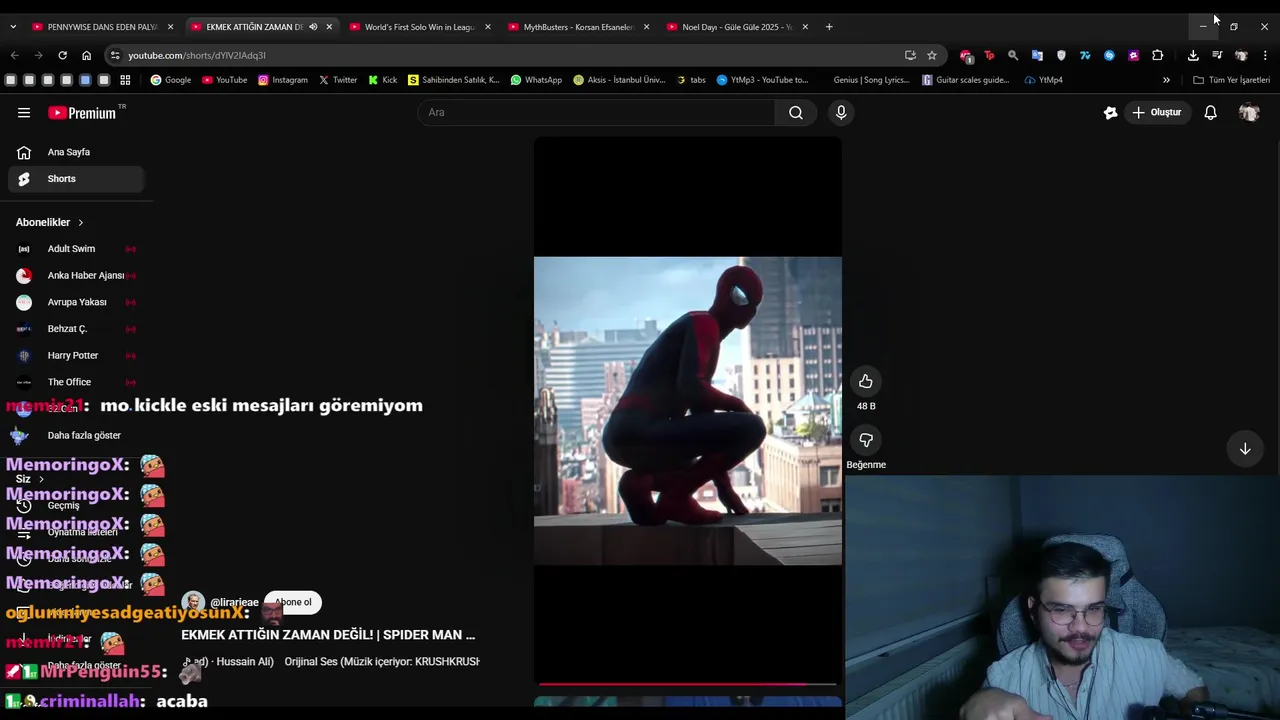1280x720 pixels.
Task: Open the Orijinal Ses music link
Action: (382, 662)
